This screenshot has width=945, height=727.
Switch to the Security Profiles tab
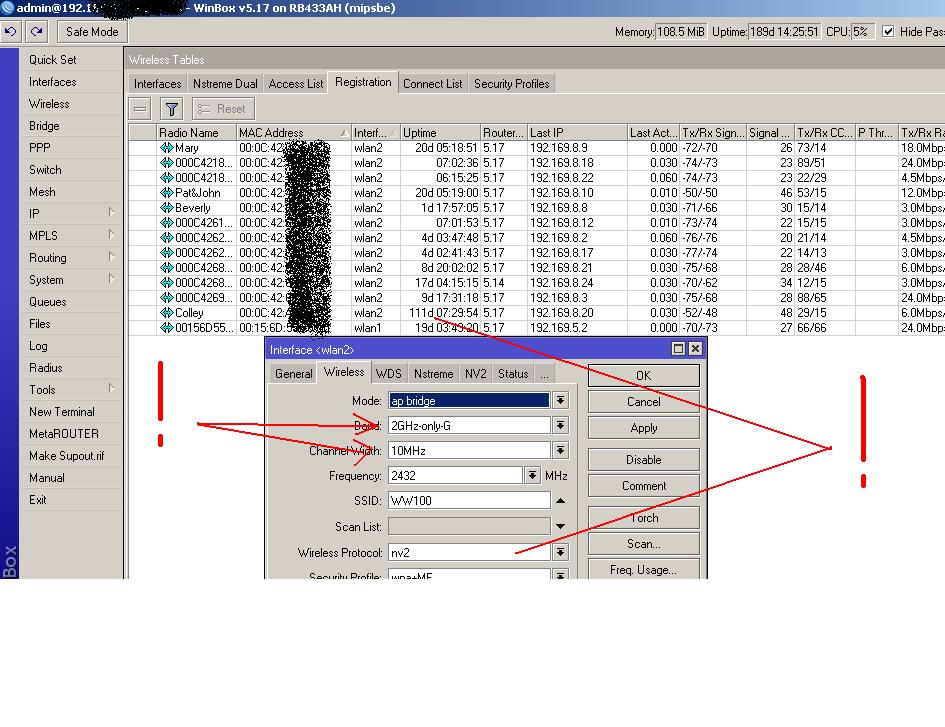(511, 84)
